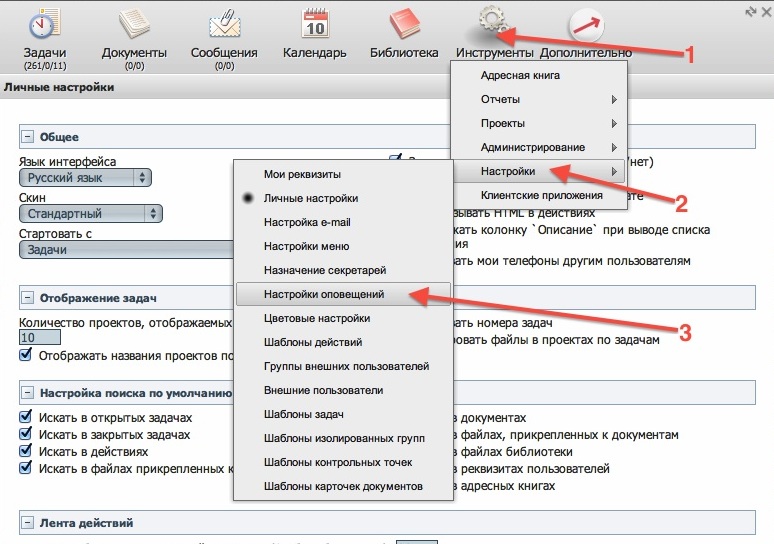The image size is (774, 544).
Task: Uncheck Отображать названия проектов checkbox
Action: point(25,355)
